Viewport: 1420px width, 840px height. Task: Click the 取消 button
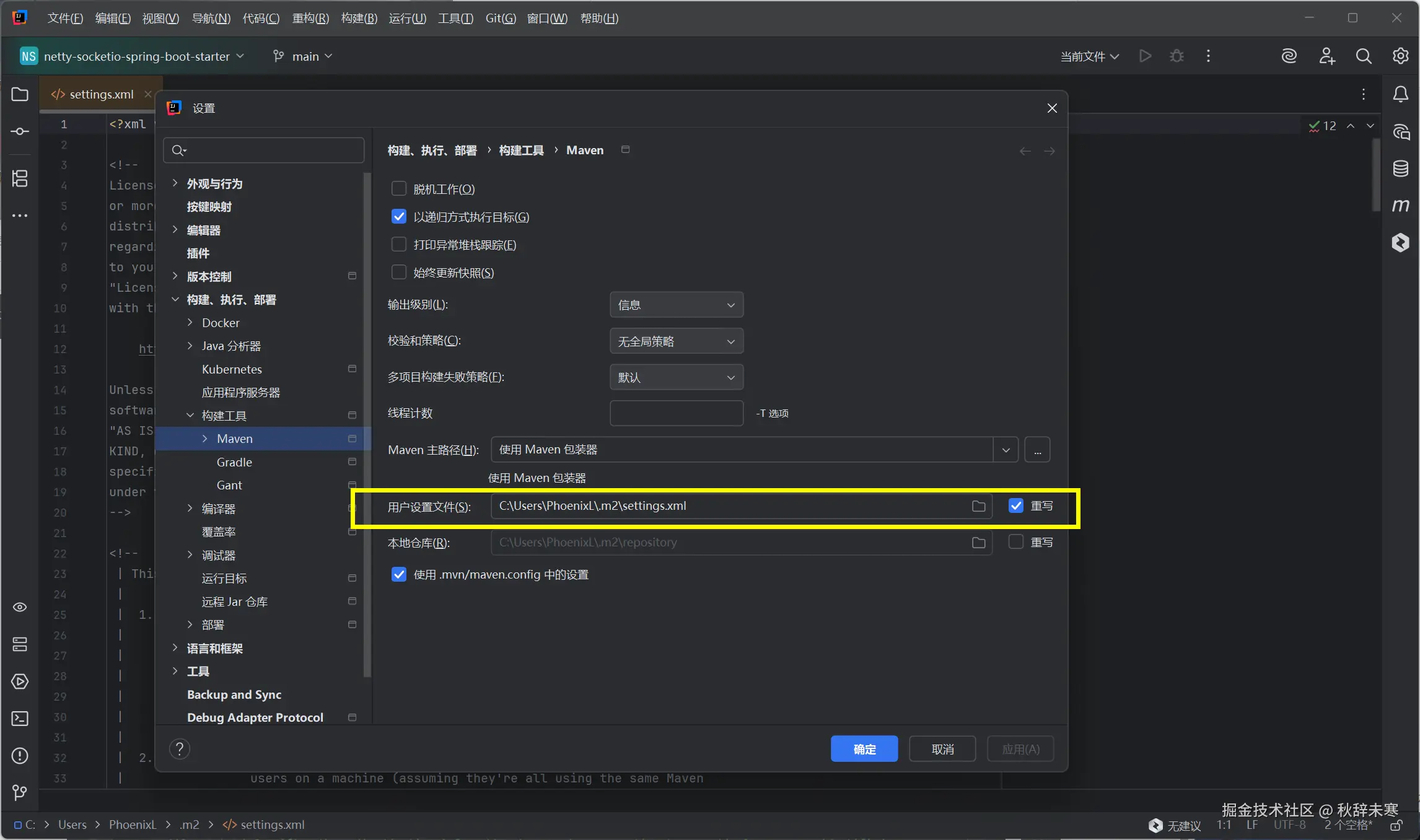(x=942, y=749)
